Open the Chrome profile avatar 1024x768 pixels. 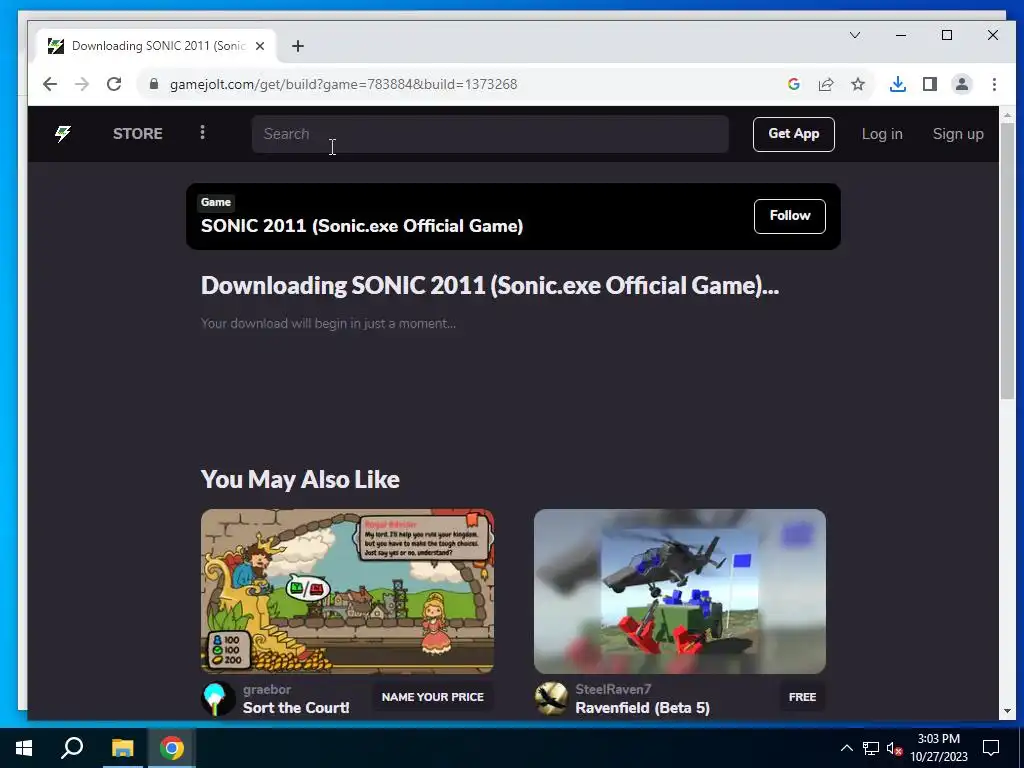(962, 84)
